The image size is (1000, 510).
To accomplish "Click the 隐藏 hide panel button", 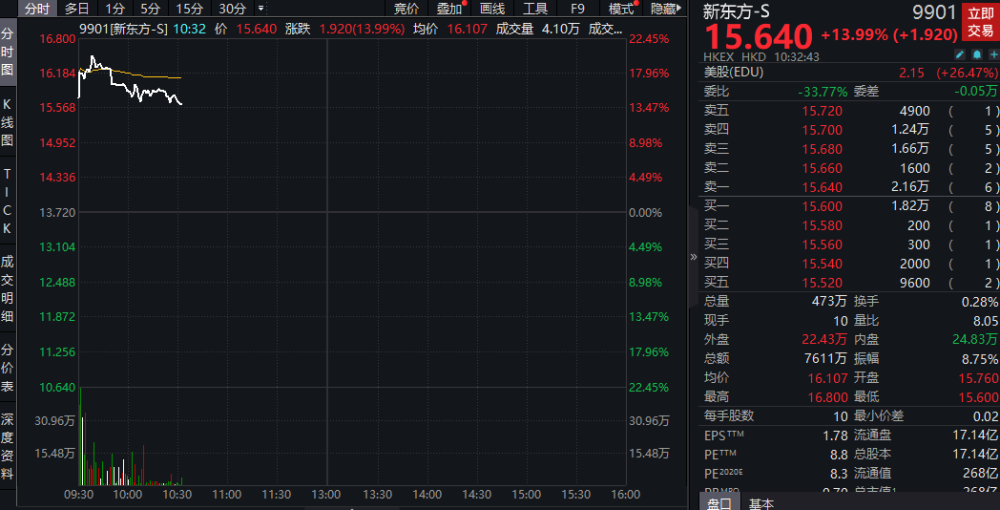I will 665,9.
